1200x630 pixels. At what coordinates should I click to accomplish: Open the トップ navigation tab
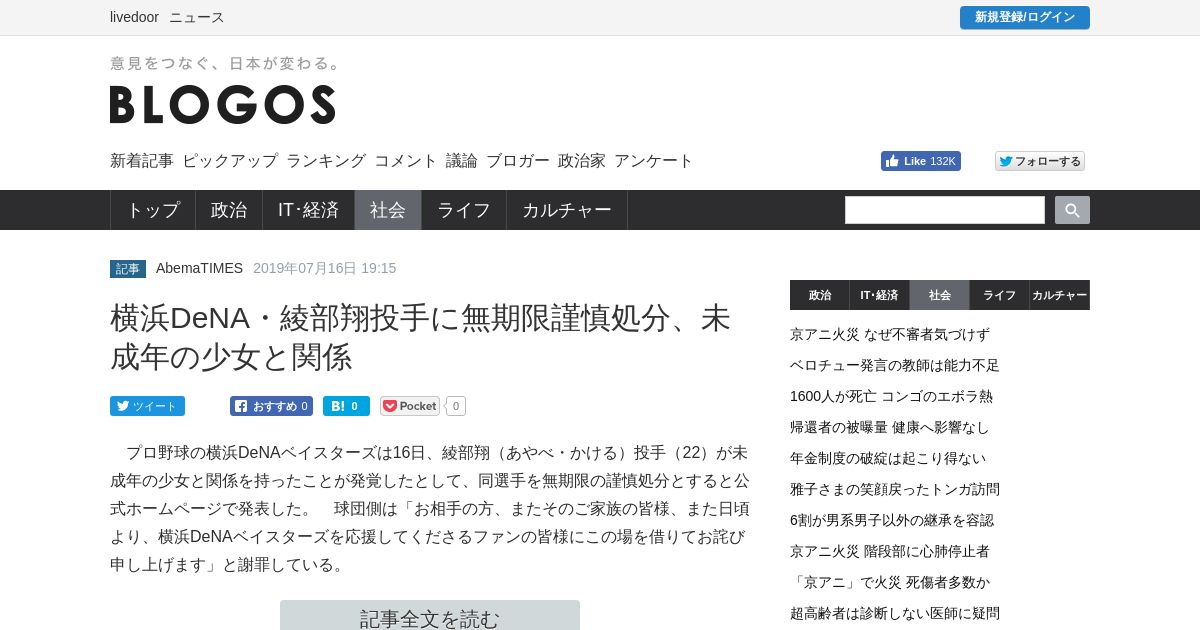pos(153,210)
